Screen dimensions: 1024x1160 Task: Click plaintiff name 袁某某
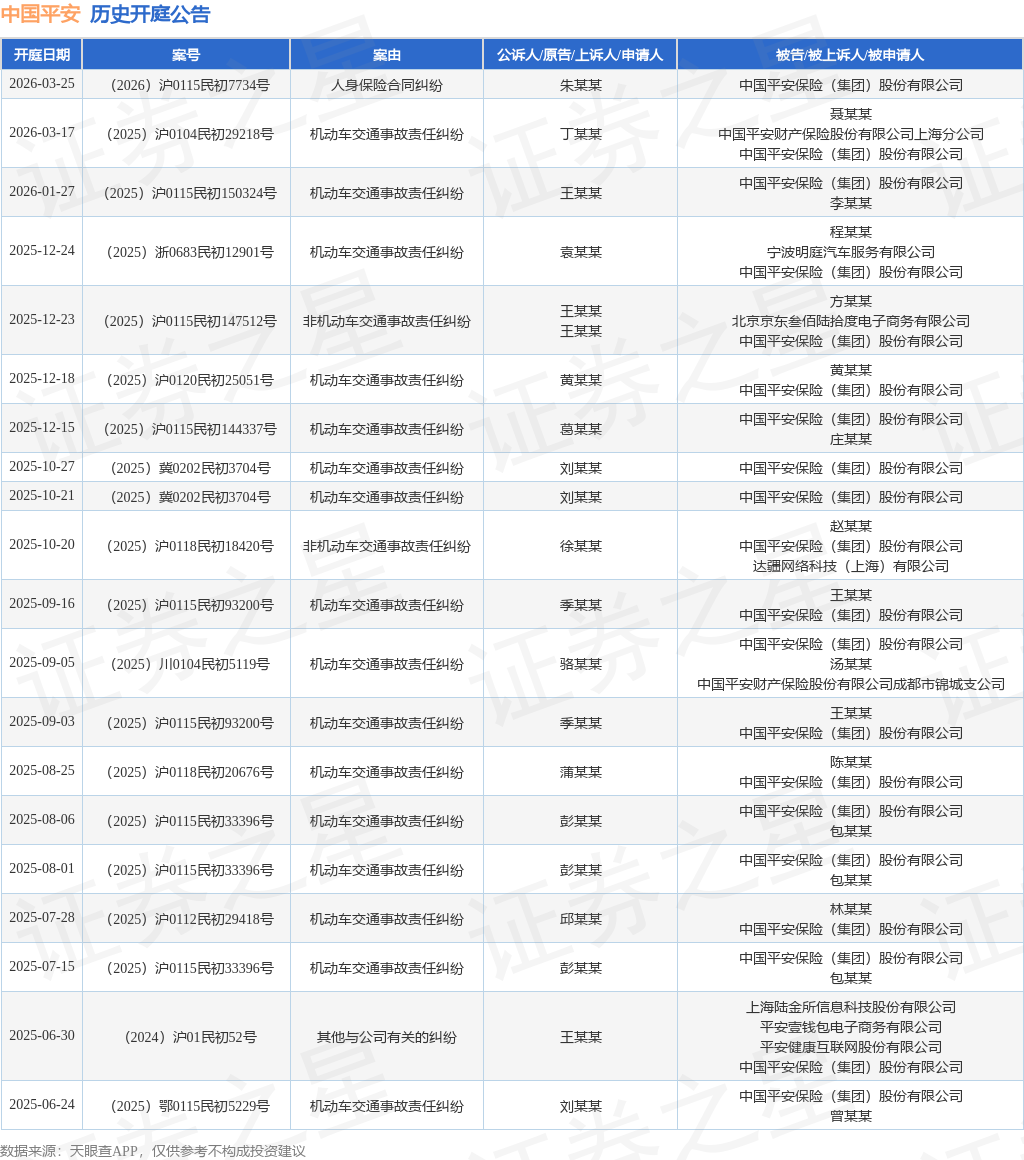(580, 252)
